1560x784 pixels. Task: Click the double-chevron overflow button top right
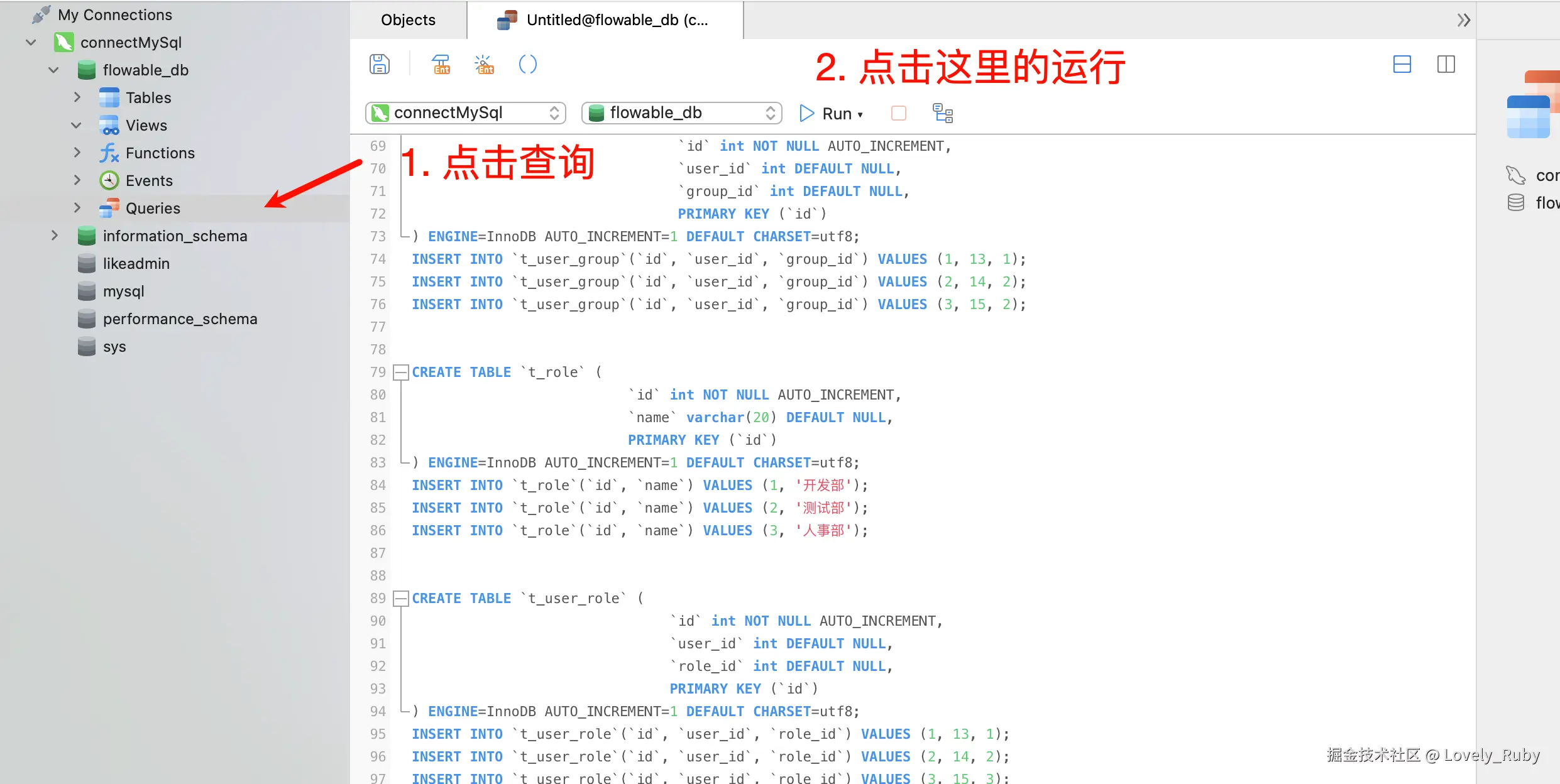click(1463, 19)
